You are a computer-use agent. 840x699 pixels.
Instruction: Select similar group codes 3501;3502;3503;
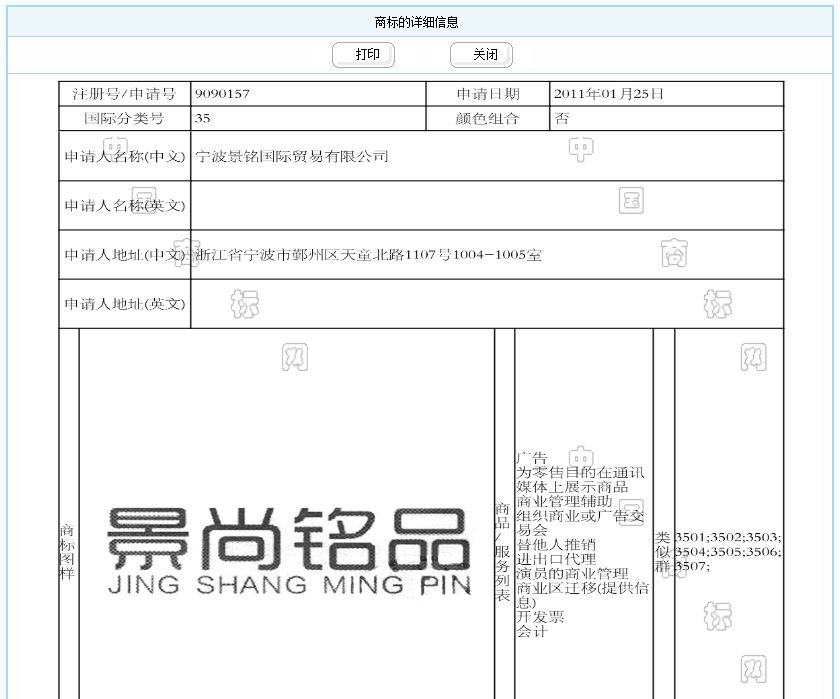tap(728, 537)
